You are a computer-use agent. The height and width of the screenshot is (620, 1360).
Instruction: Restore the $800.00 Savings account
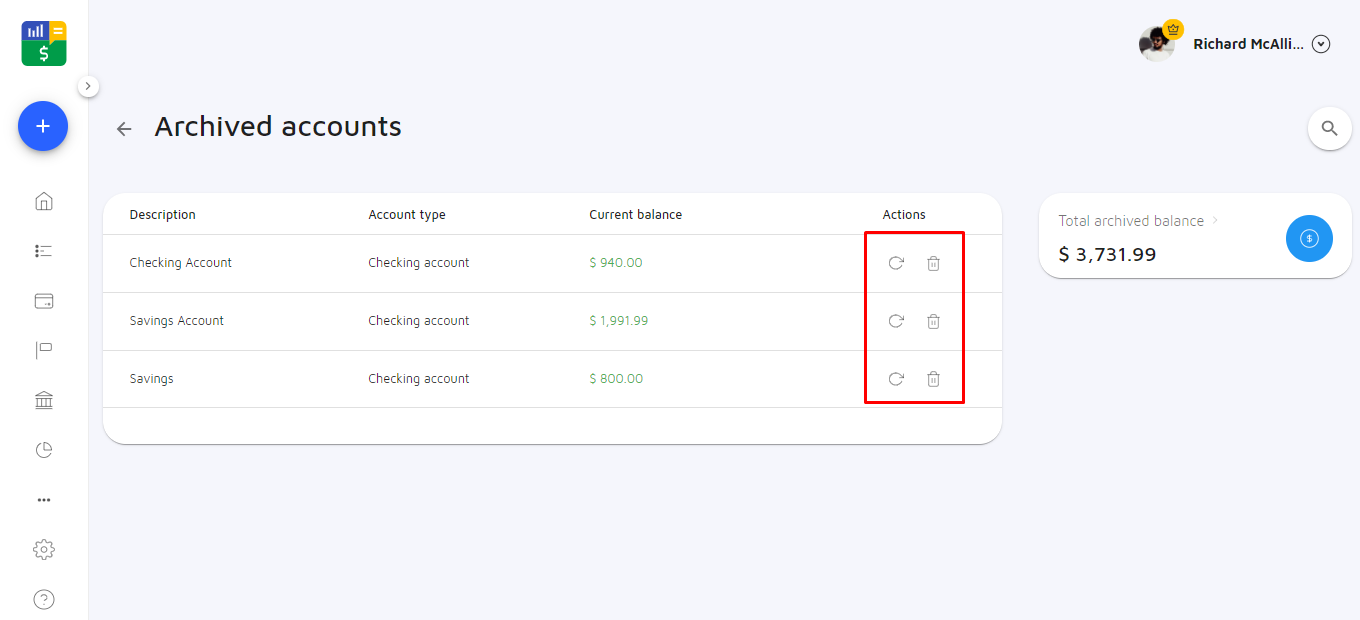[x=896, y=379]
